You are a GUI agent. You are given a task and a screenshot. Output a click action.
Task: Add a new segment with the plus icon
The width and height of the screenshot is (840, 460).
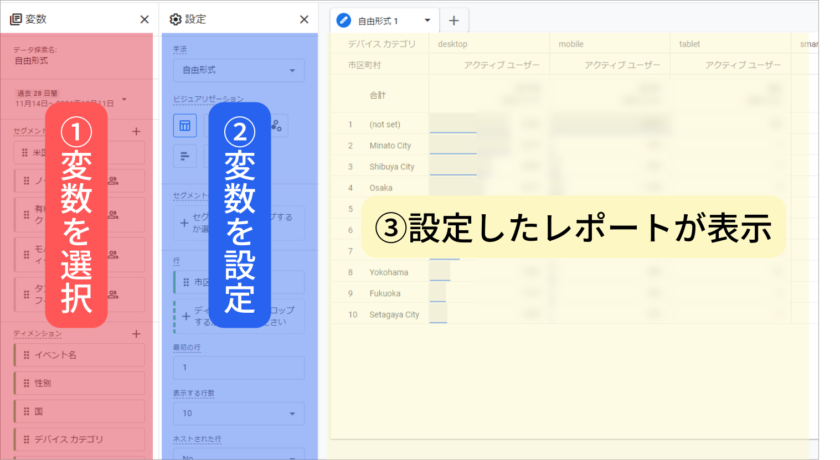coord(137,131)
